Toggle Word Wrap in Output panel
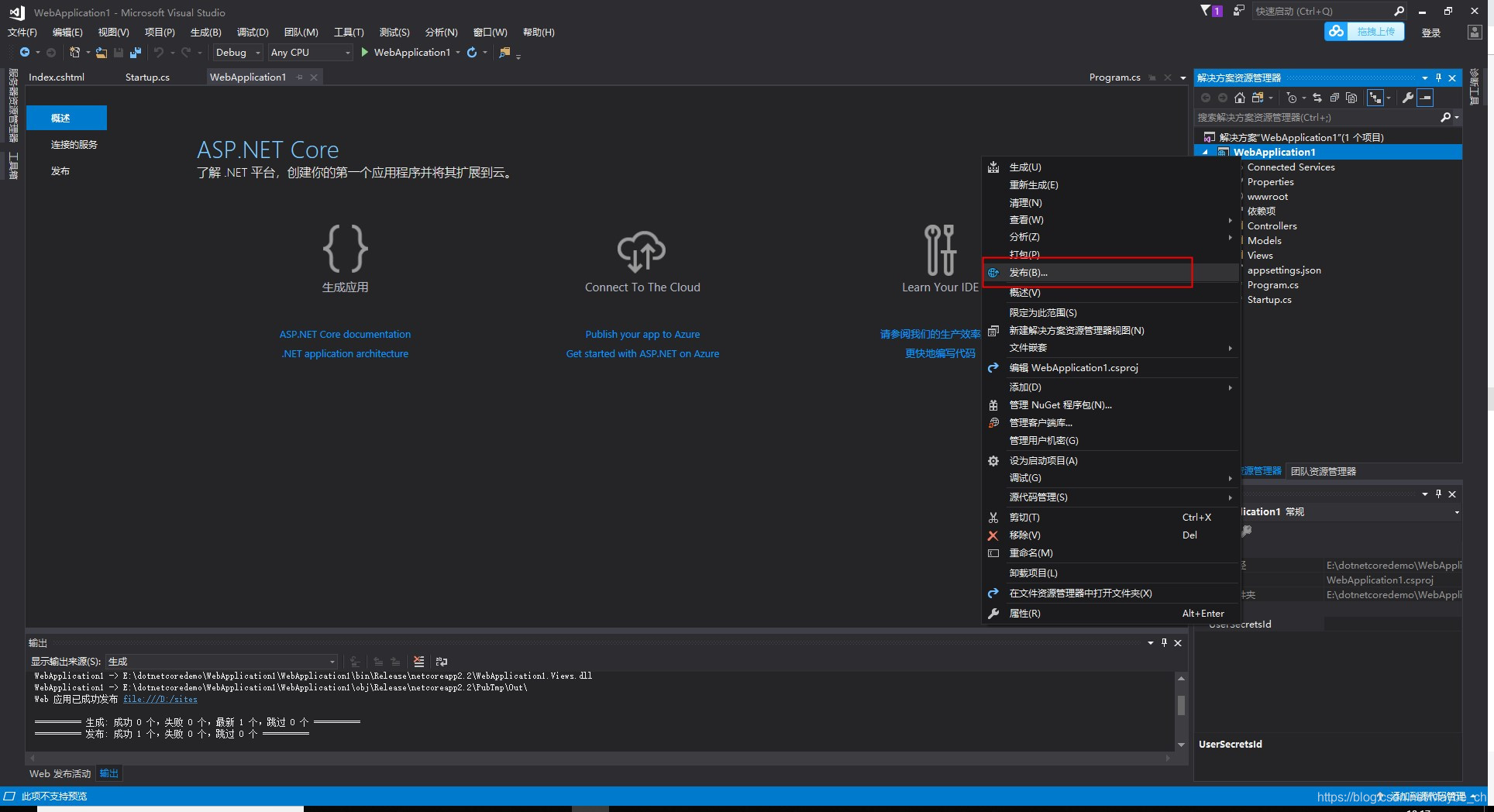The width and height of the screenshot is (1494, 812). point(442,662)
